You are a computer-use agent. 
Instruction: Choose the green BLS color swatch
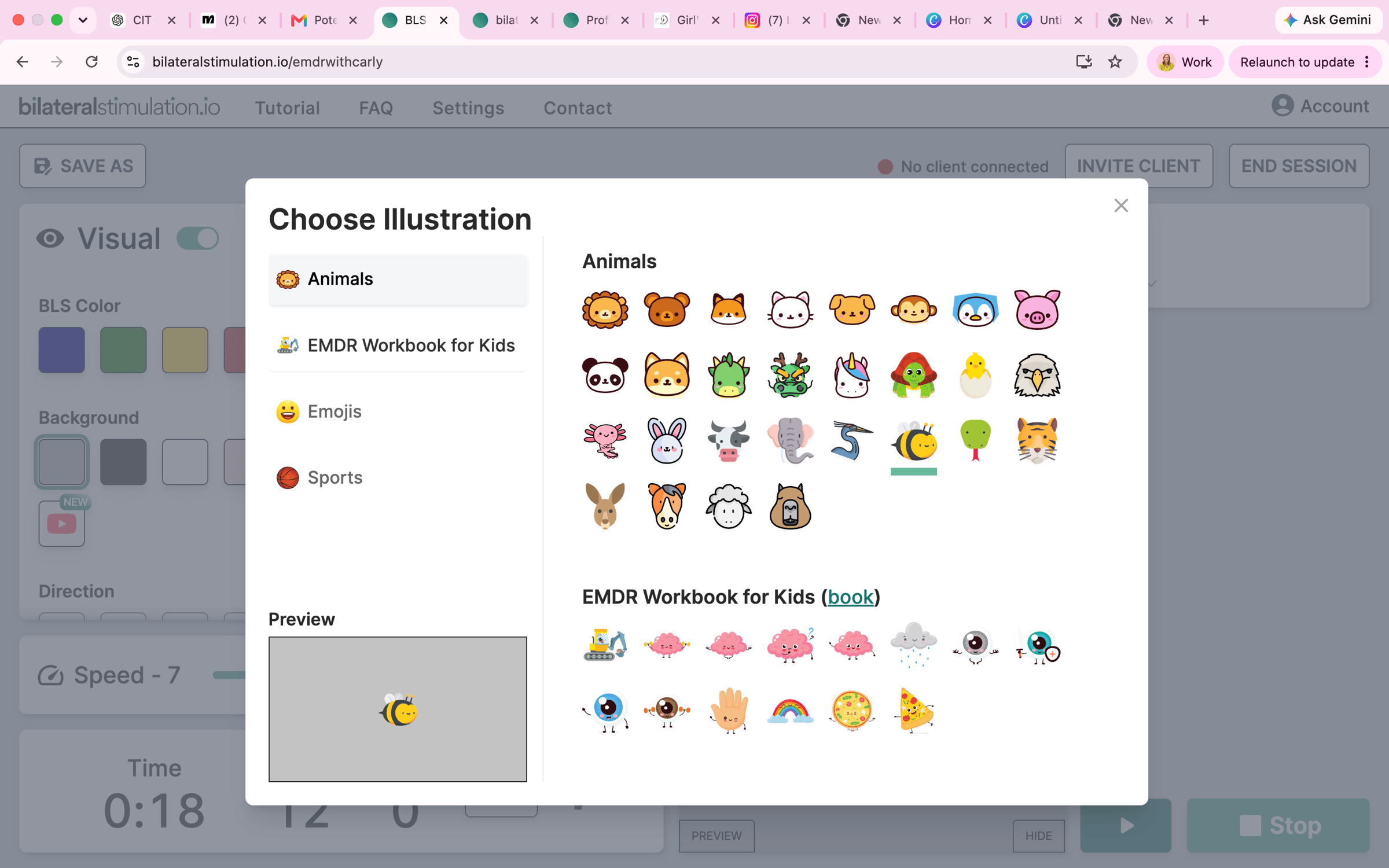(123, 350)
